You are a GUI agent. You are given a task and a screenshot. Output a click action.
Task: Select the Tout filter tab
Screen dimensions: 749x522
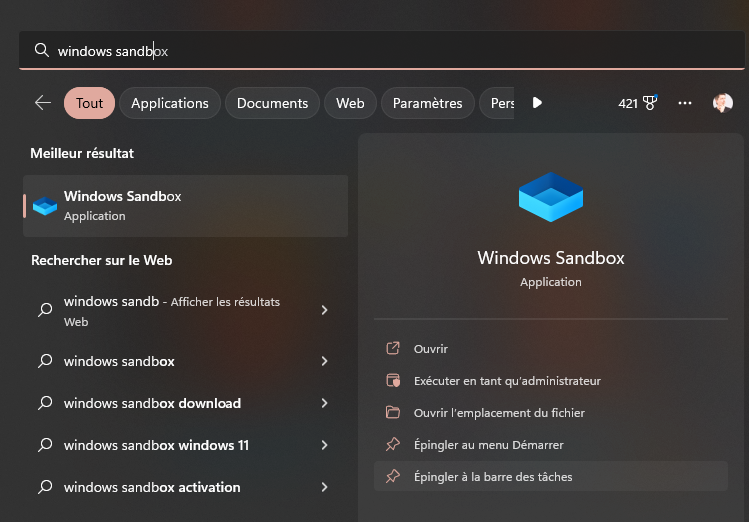coord(89,103)
